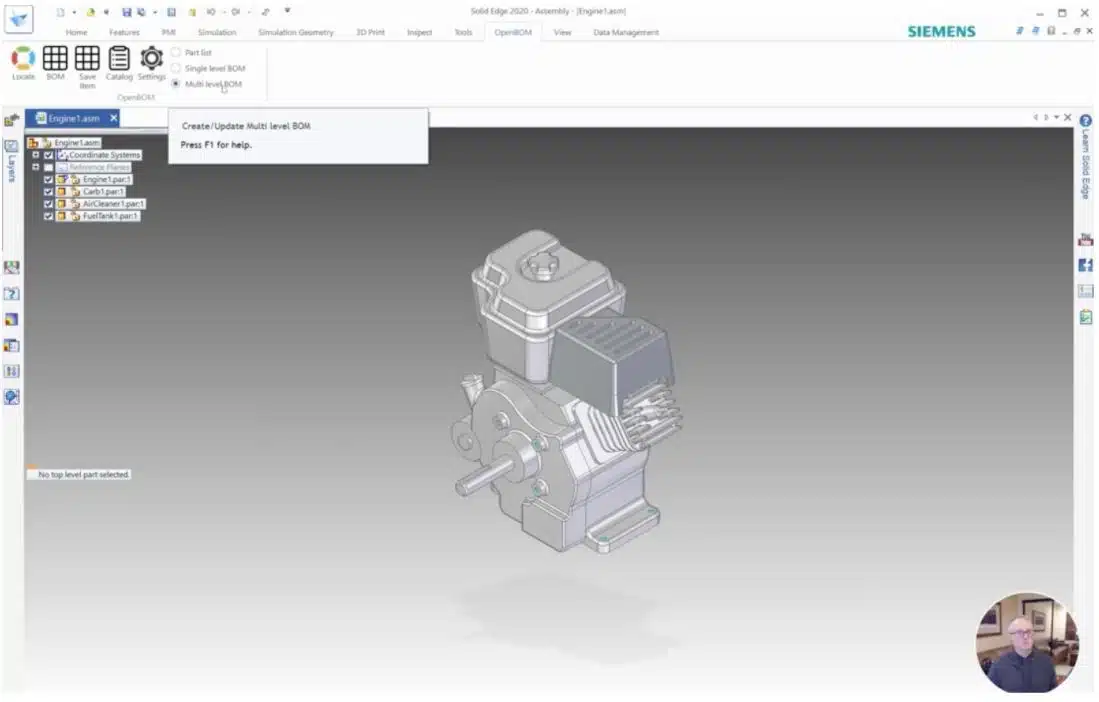The height and width of the screenshot is (702, 1099).
Task: Uncheck the AirCleaner1.par:1 checkbox
Action: (x=48, y=204)
